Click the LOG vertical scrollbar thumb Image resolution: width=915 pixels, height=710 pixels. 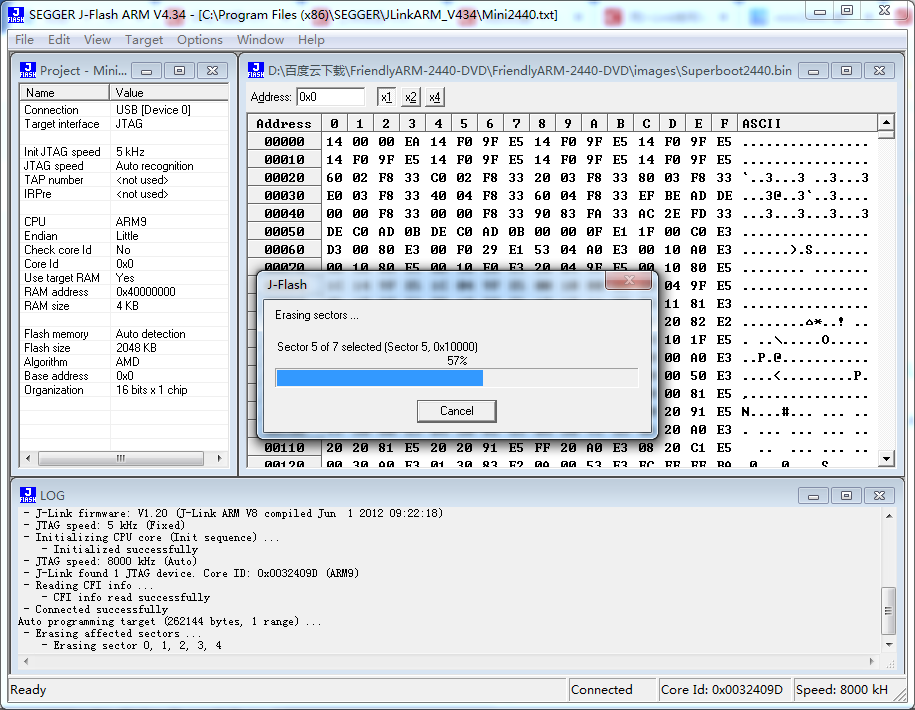[889, 611]
